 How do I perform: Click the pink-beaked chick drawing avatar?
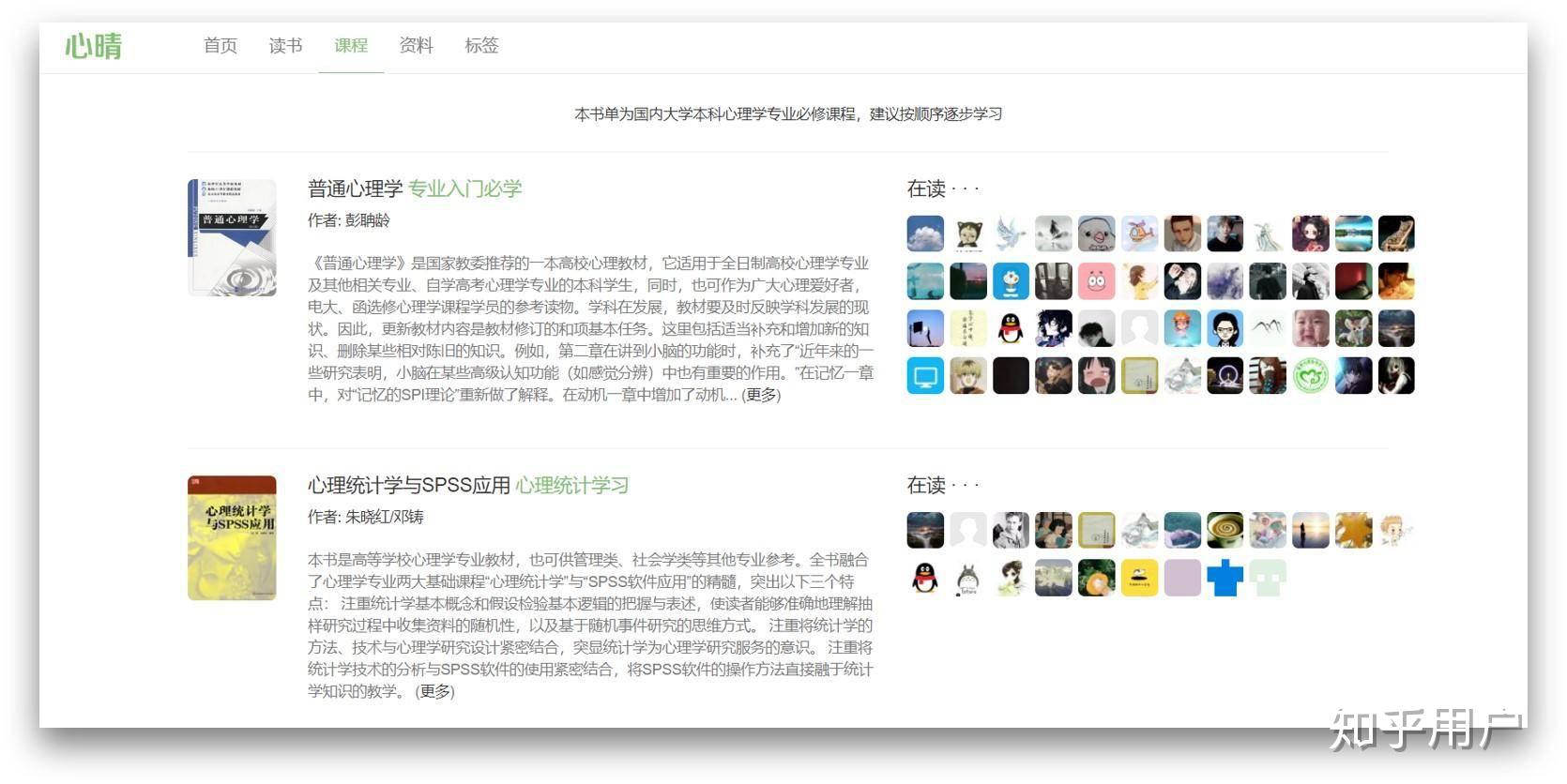[x=1096, y=234]
